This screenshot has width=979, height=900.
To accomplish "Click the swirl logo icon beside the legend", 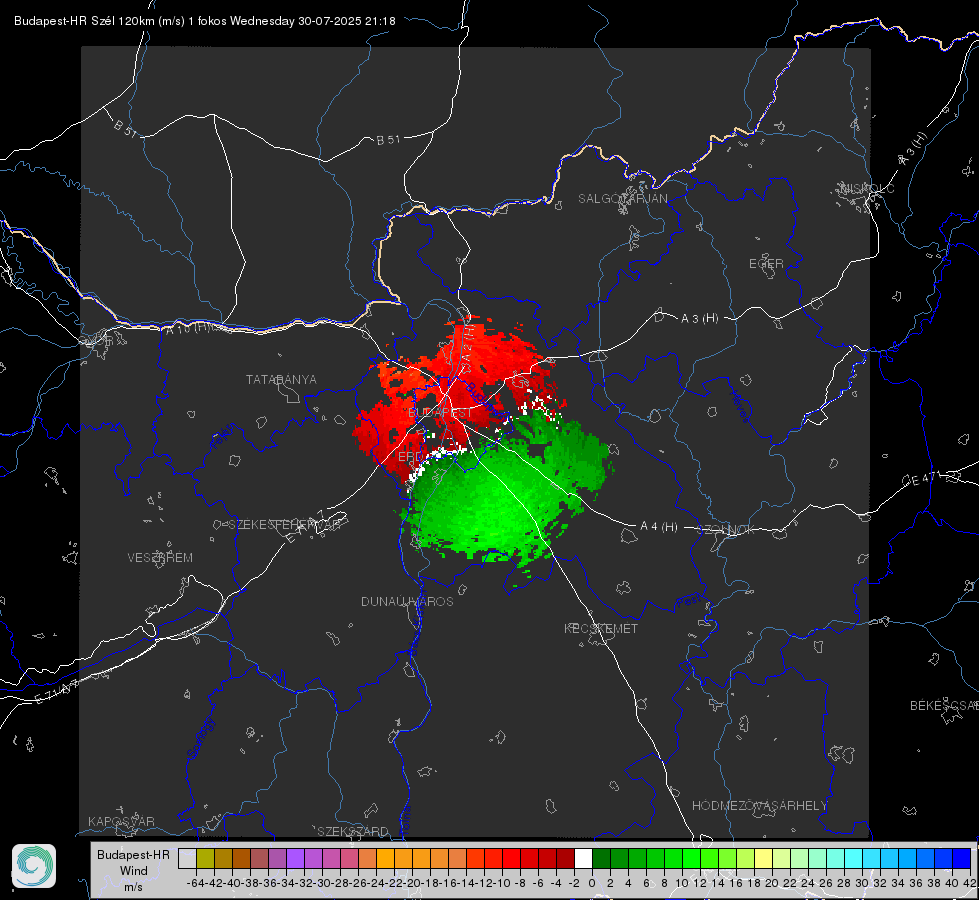I will pyautogui.click(x=34, y=866).
